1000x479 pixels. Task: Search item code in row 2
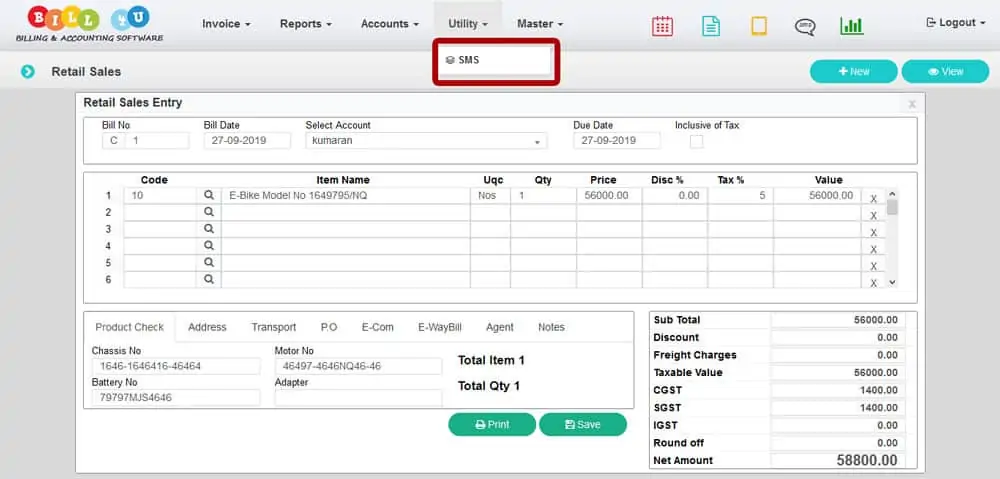point(209,212)
